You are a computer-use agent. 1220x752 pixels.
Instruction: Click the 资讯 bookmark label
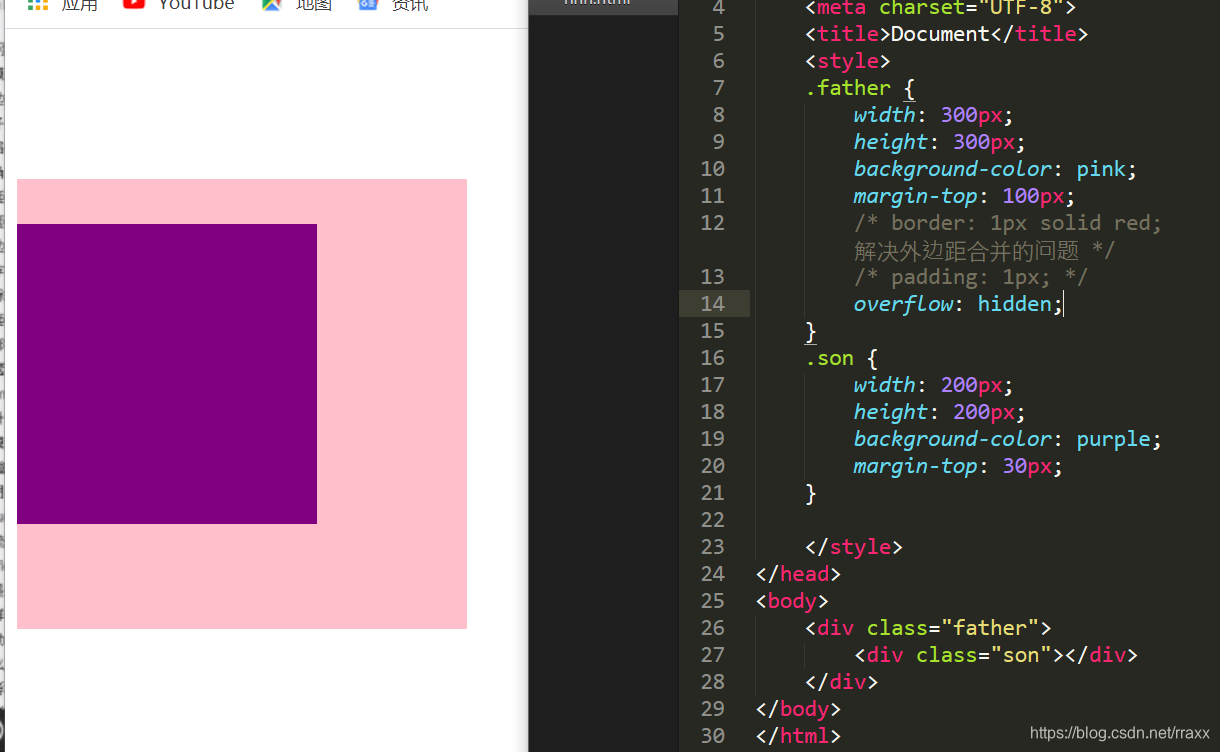coord(410,5)
